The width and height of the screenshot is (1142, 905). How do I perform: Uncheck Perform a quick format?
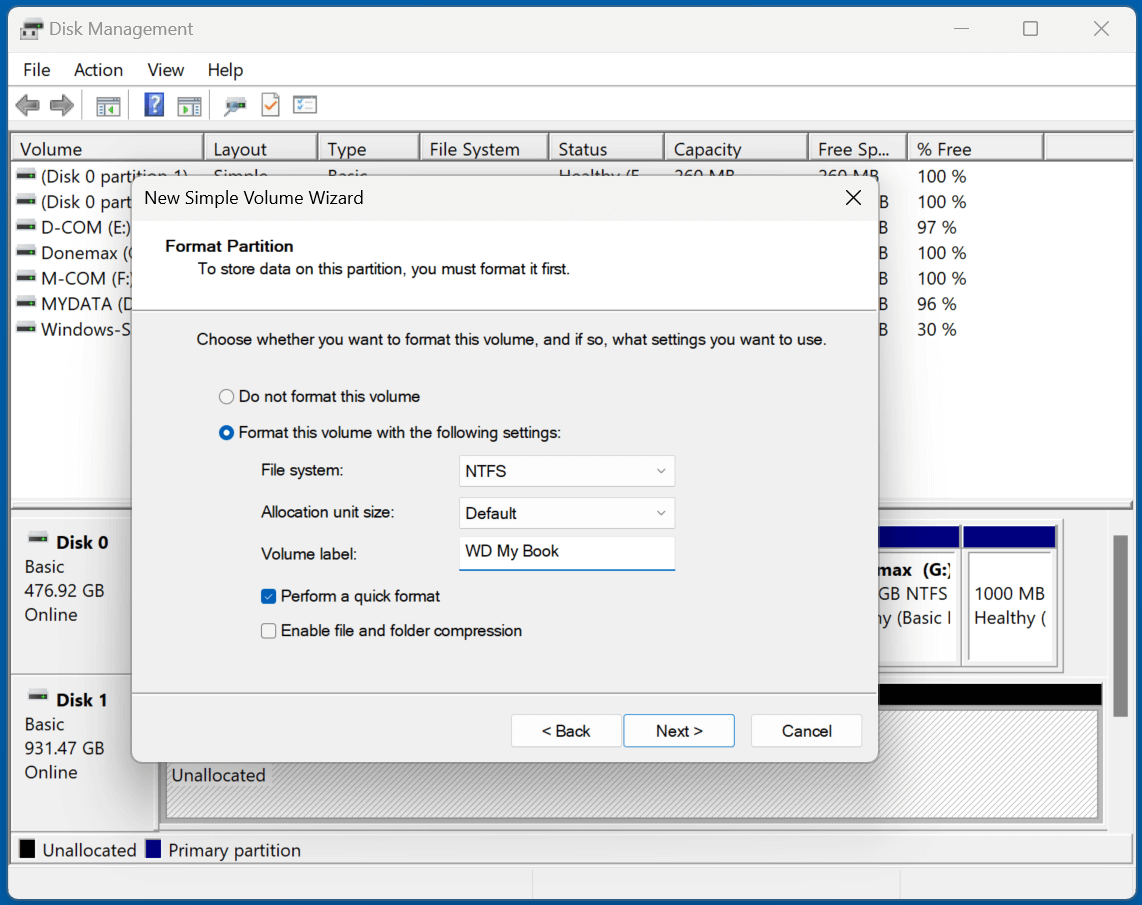(x=268, y=595)
